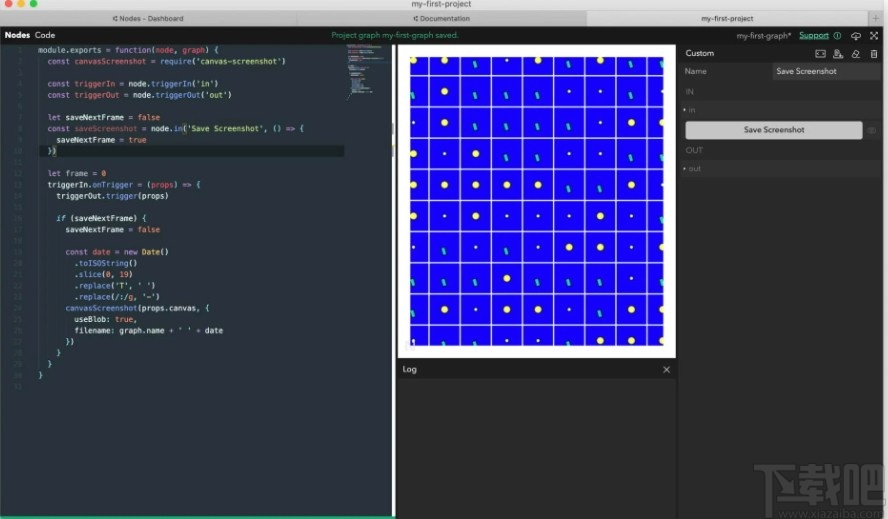Delete the node with the trash icon
This screenshot has height=519, width=888.
(874, 53)
